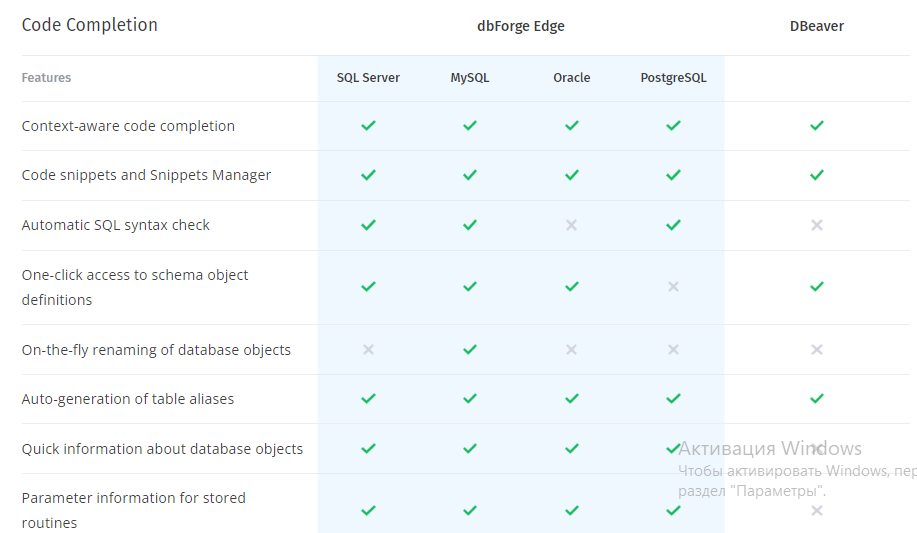Screen dimensions: 917x533
Task: Select the dbForge Edge column header
Action: point(520,26)
